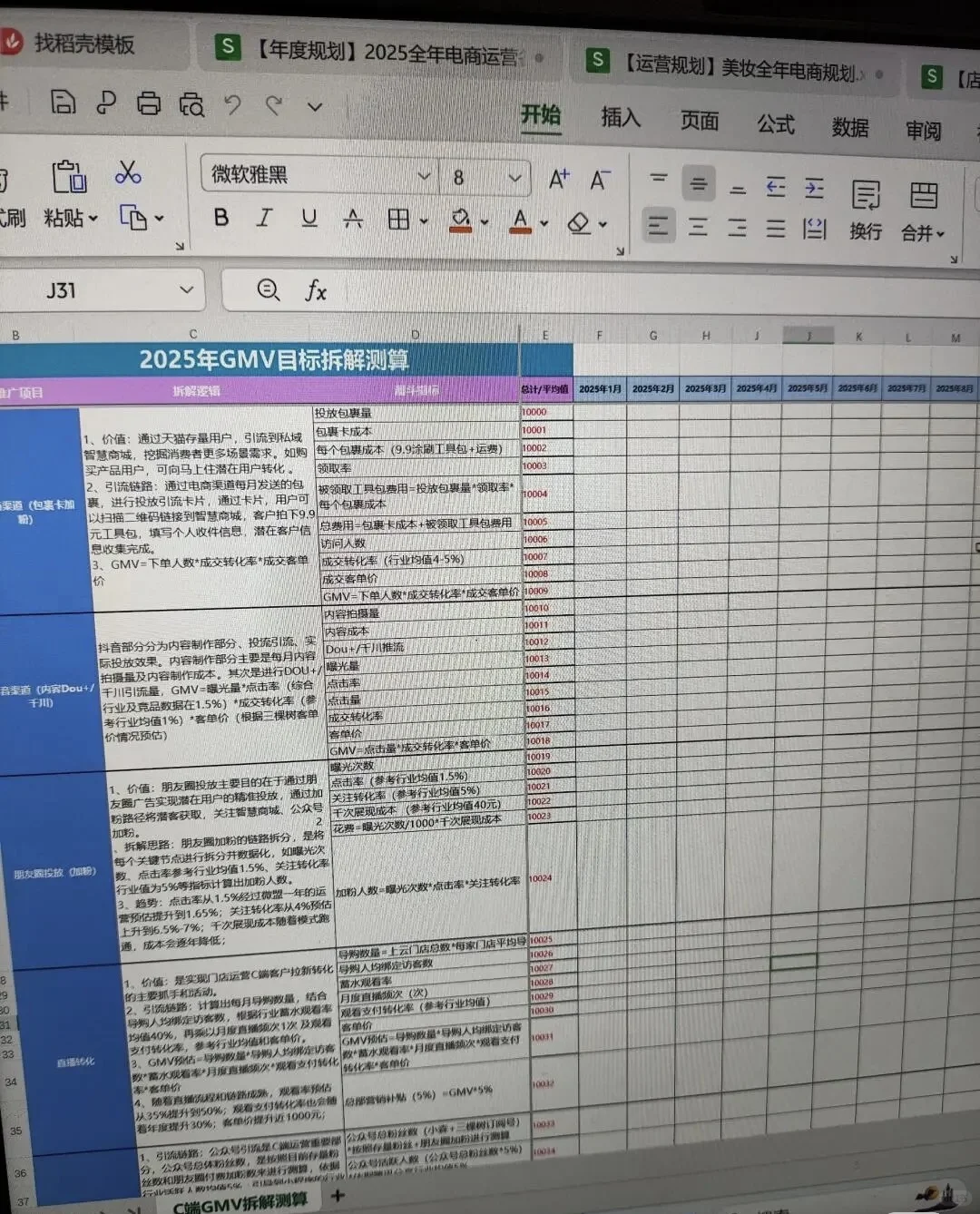Expand the fill color dropdown arrow
Screen dimensions: 980x1214
[484, 222]
